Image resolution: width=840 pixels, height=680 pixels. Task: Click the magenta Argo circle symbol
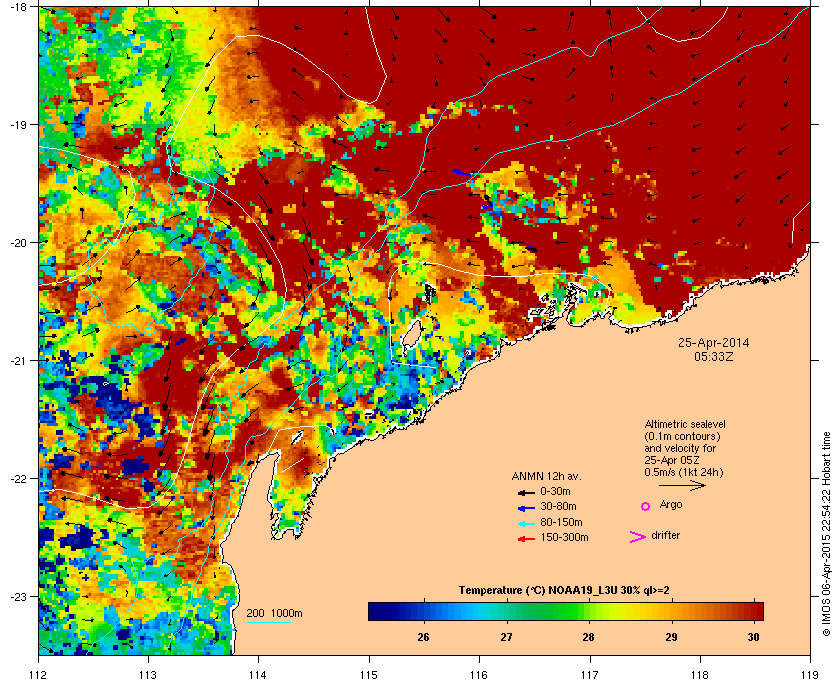click(x=646, y=506)
